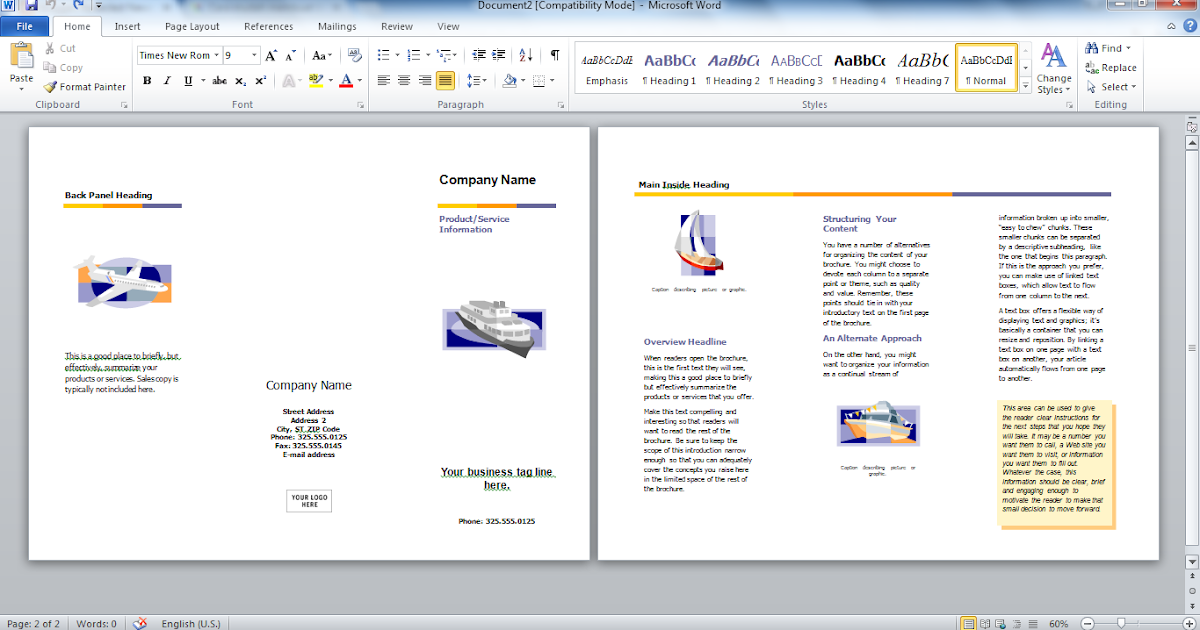The image size is (1200, 630).
Task: Toggle center paragraph alignment
Action: pyautogui.click(x=403, y=80)
